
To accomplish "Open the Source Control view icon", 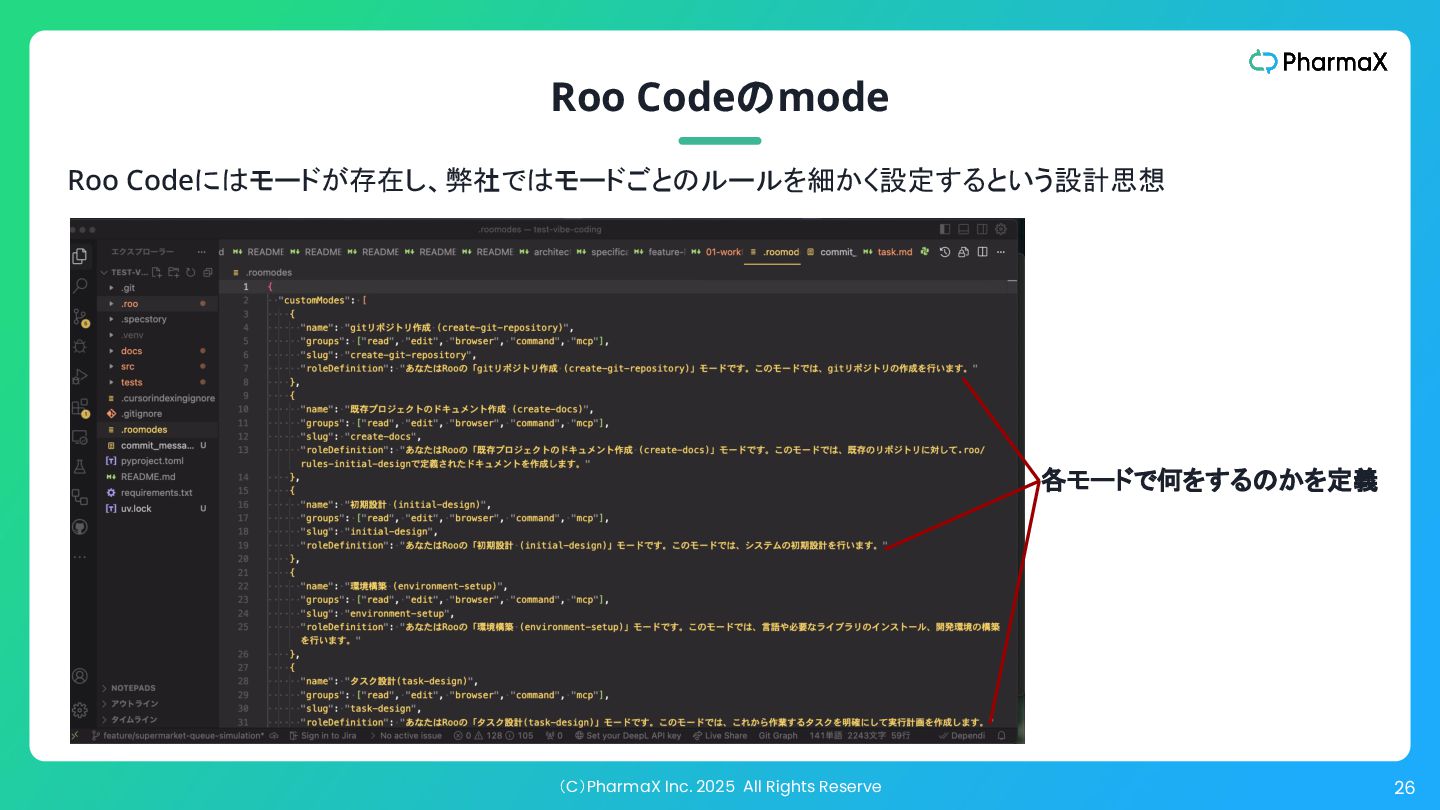I will coord(80,317).
